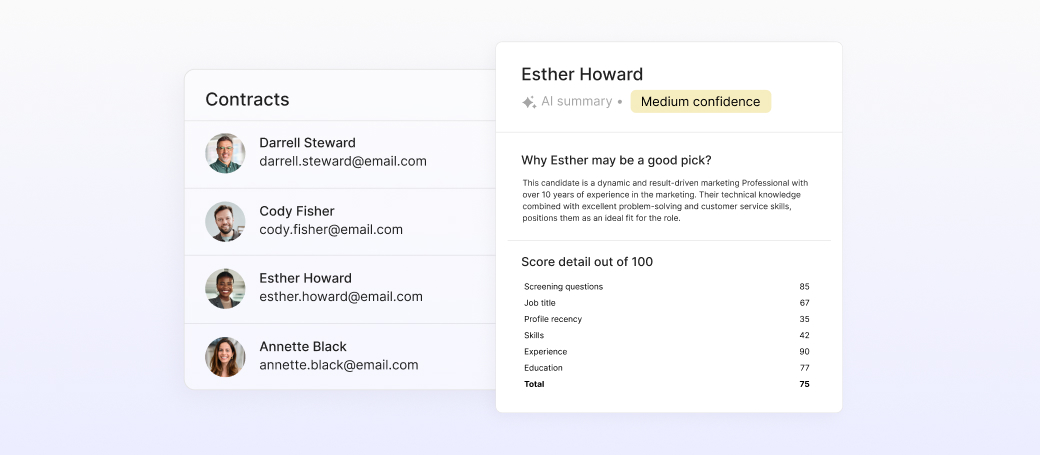Click the Contracts panel heading
The height and width of the screenshot is (455, 1040).
pos(247,99)
